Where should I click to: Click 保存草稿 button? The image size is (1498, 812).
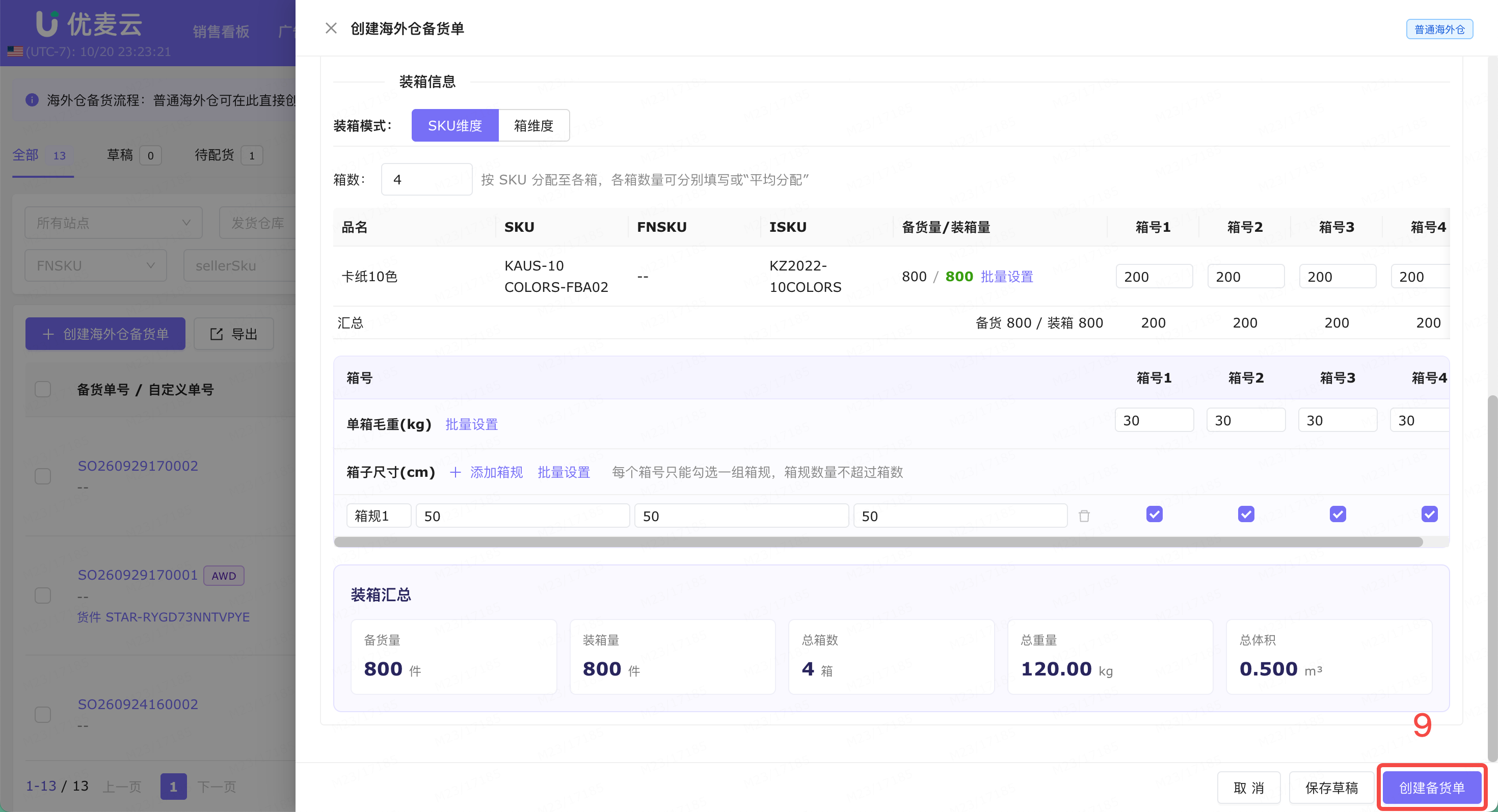pos(1332,787)
